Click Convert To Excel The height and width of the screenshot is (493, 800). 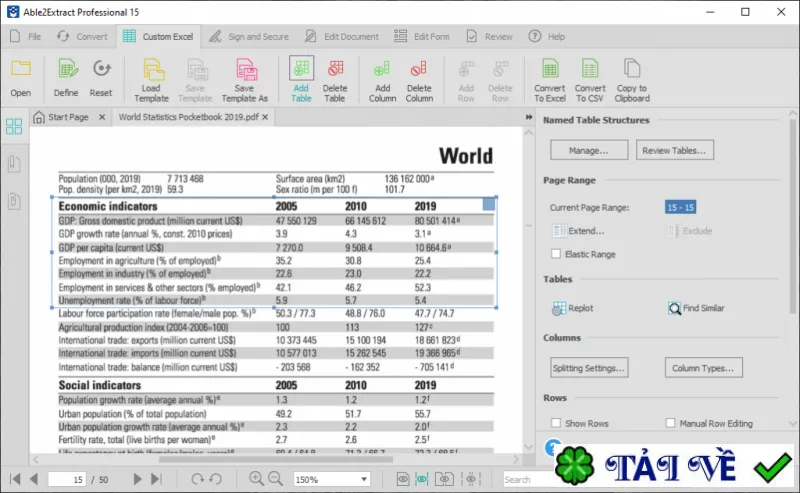(x=549, y=80)
